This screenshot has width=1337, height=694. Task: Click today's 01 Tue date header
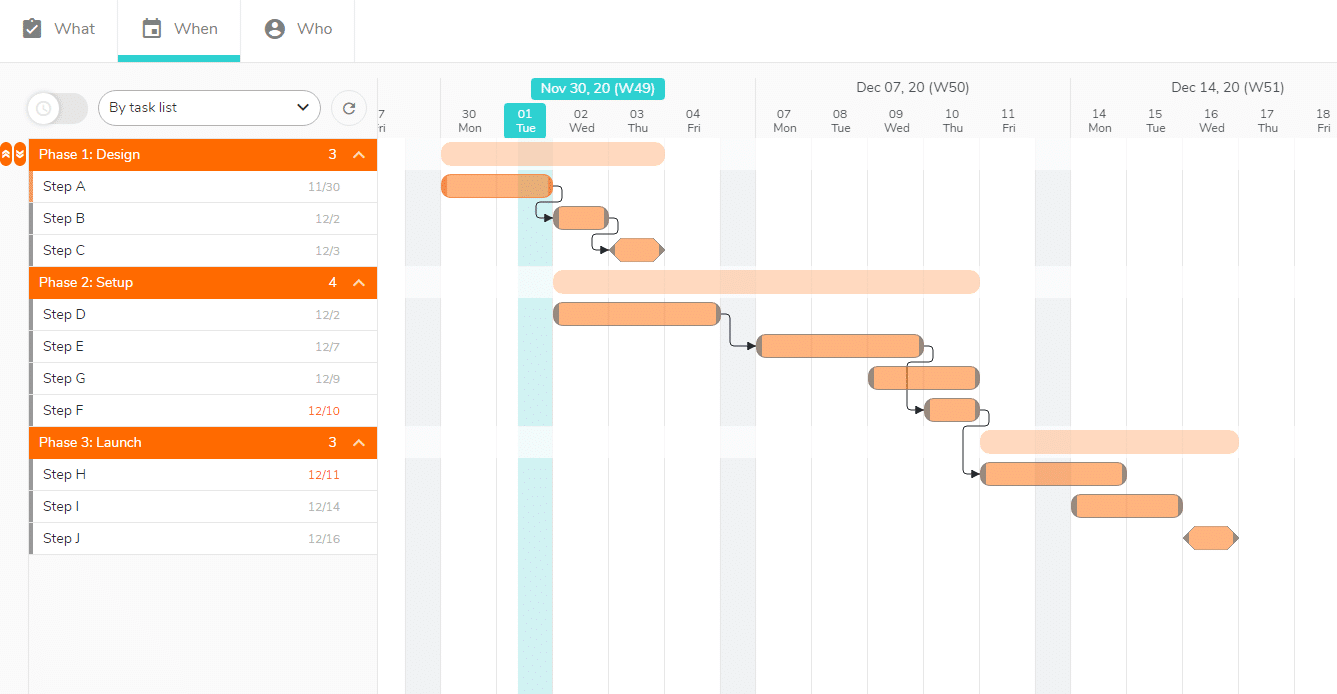[x=525, y=120]
